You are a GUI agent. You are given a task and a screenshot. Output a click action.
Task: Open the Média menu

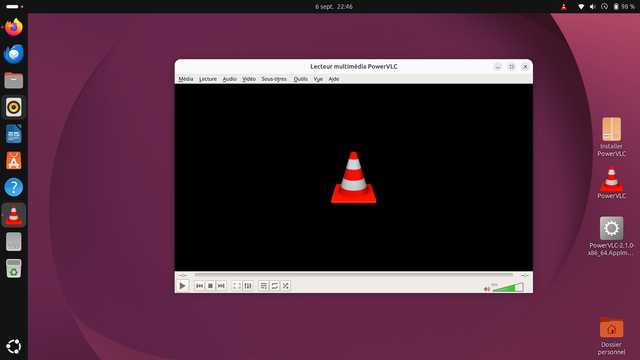click(186, 79)
